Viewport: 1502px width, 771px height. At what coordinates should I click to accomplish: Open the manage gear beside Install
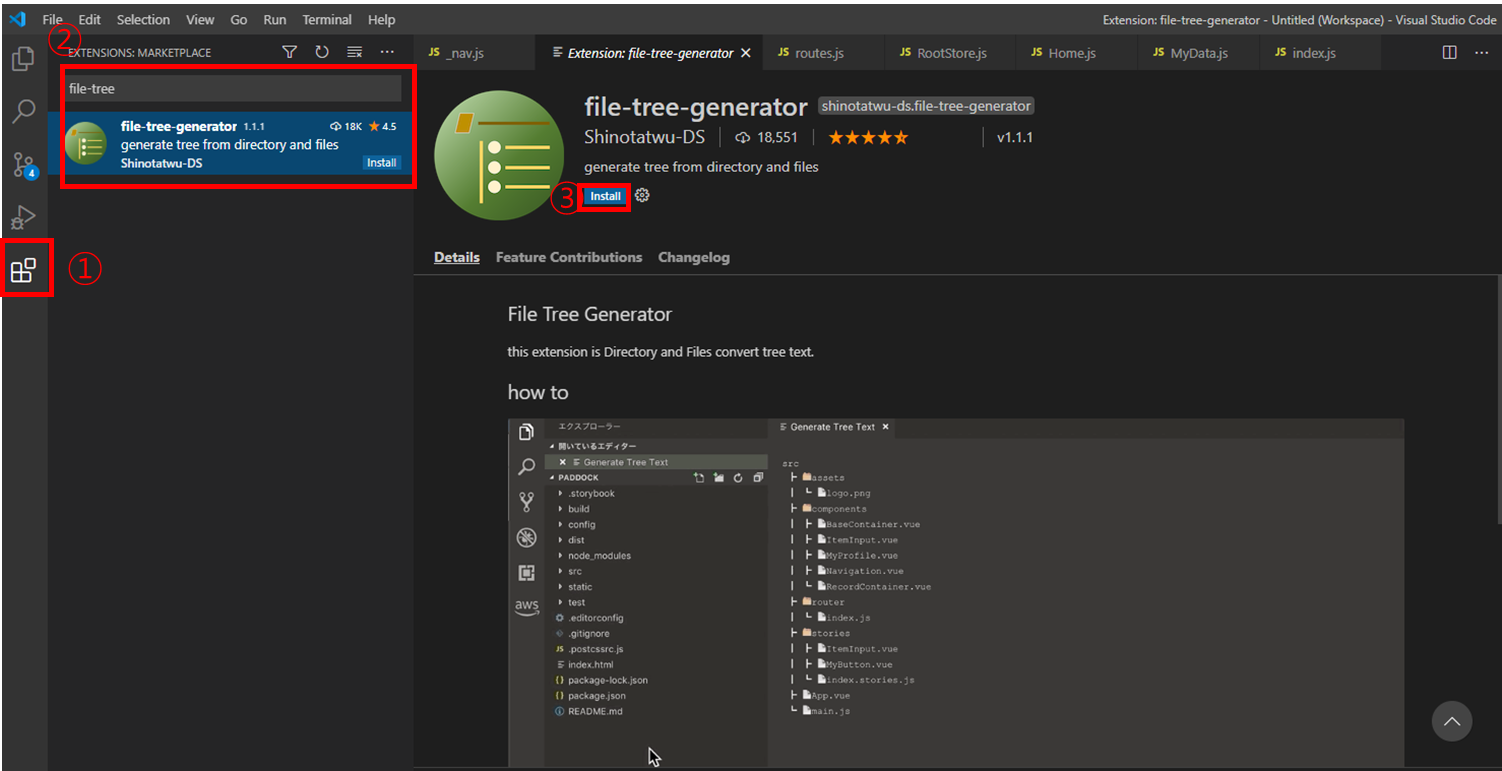pyautogui.click(x=643, y=195)
